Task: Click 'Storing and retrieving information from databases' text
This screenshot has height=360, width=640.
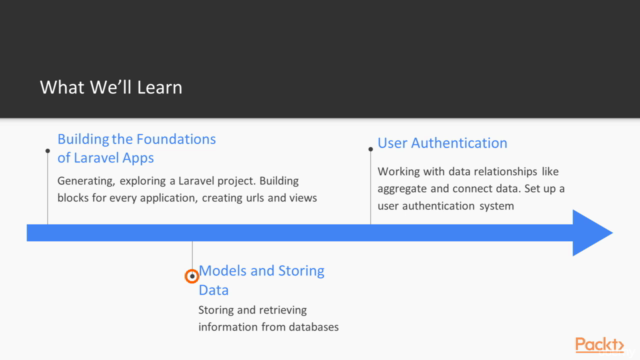Action: pos(269,318)
